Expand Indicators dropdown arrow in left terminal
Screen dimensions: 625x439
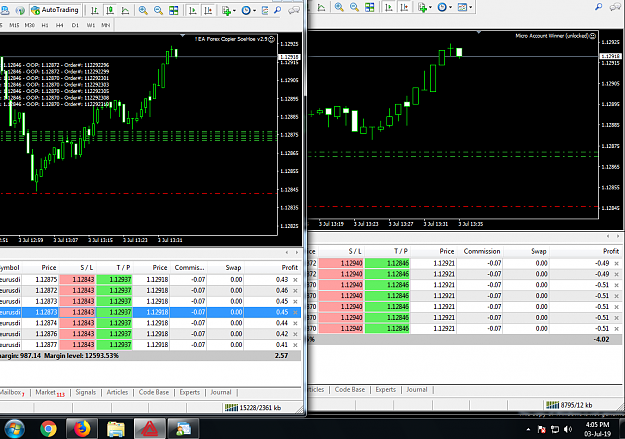(x=234, y=11)
